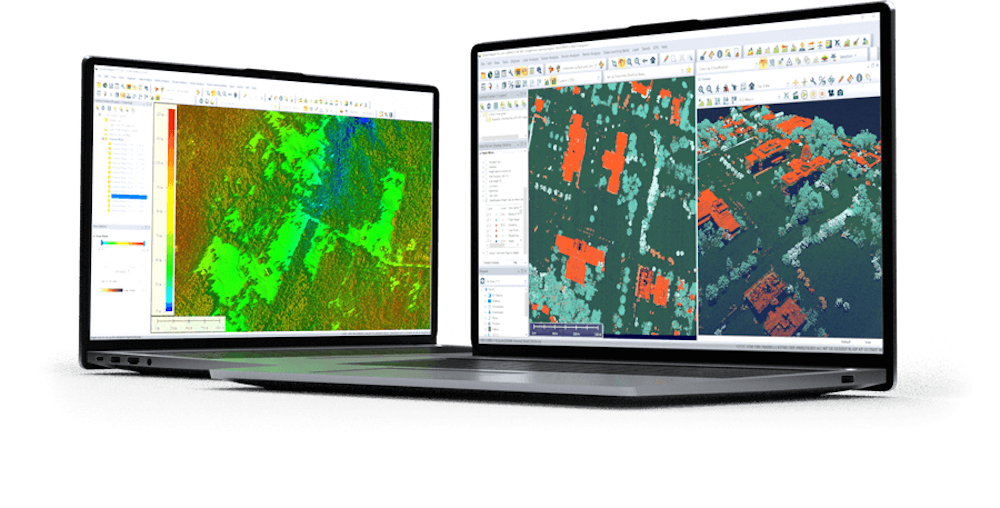The image size is (1000, 508).
Task: Close the raster display options panel
Action: click(526, 144)
